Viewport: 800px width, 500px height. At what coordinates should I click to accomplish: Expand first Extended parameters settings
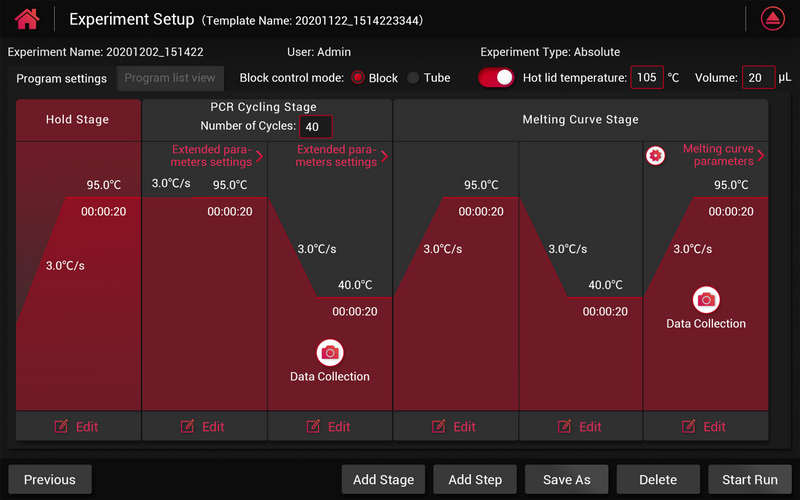(217, 156)
